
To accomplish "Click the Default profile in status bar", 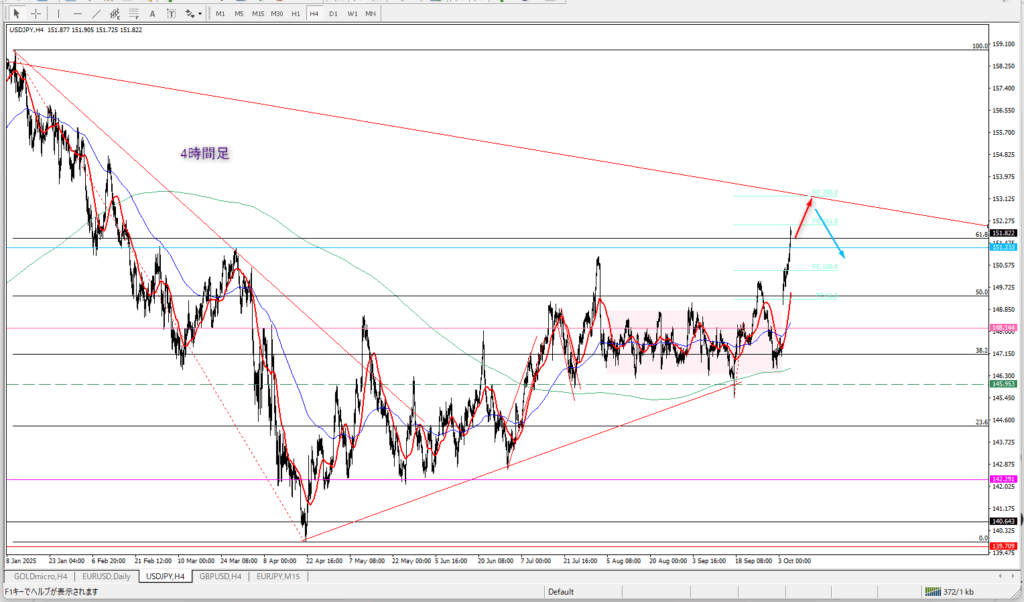I will [x=561, y=591].
